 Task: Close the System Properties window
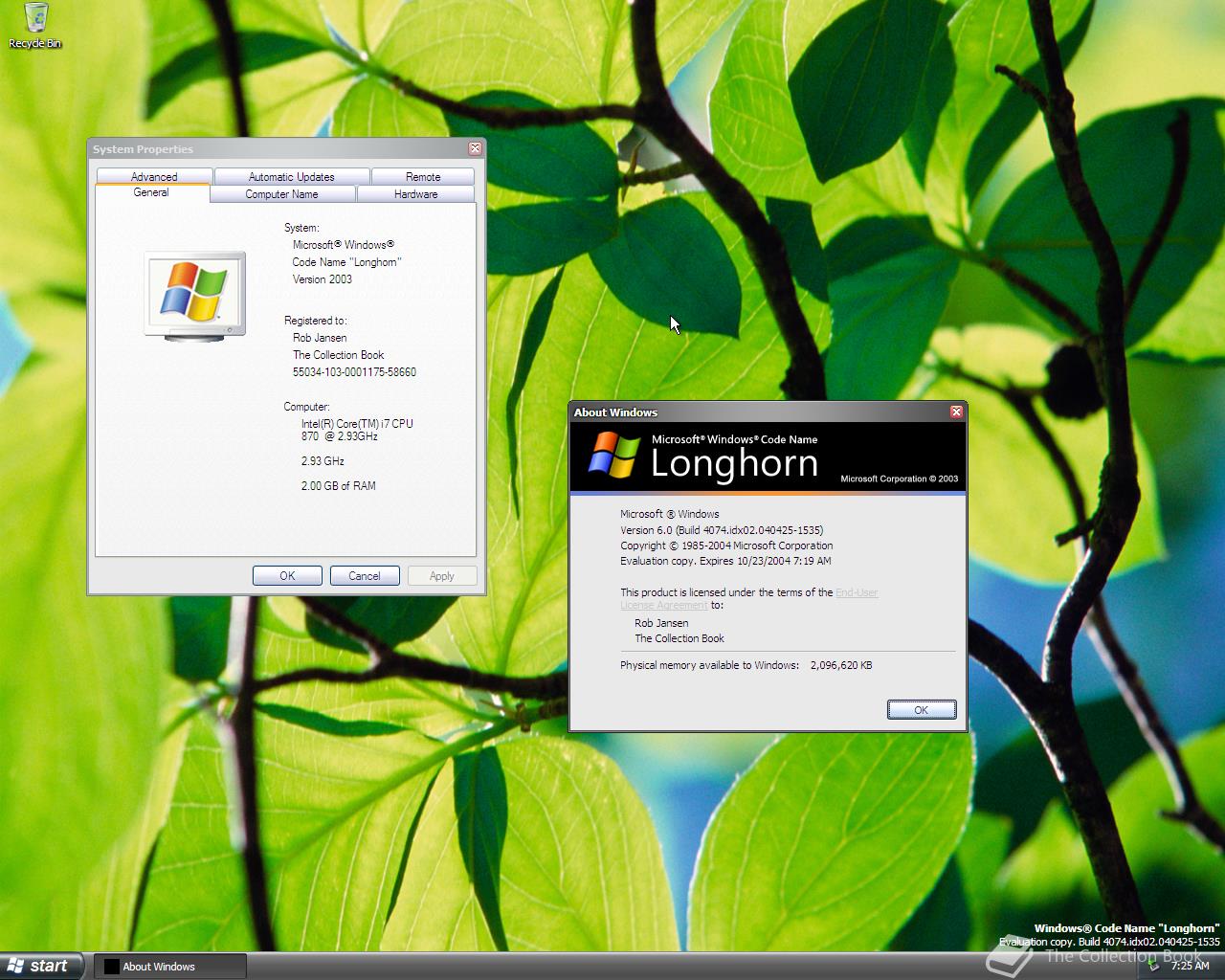pos(475,148)
